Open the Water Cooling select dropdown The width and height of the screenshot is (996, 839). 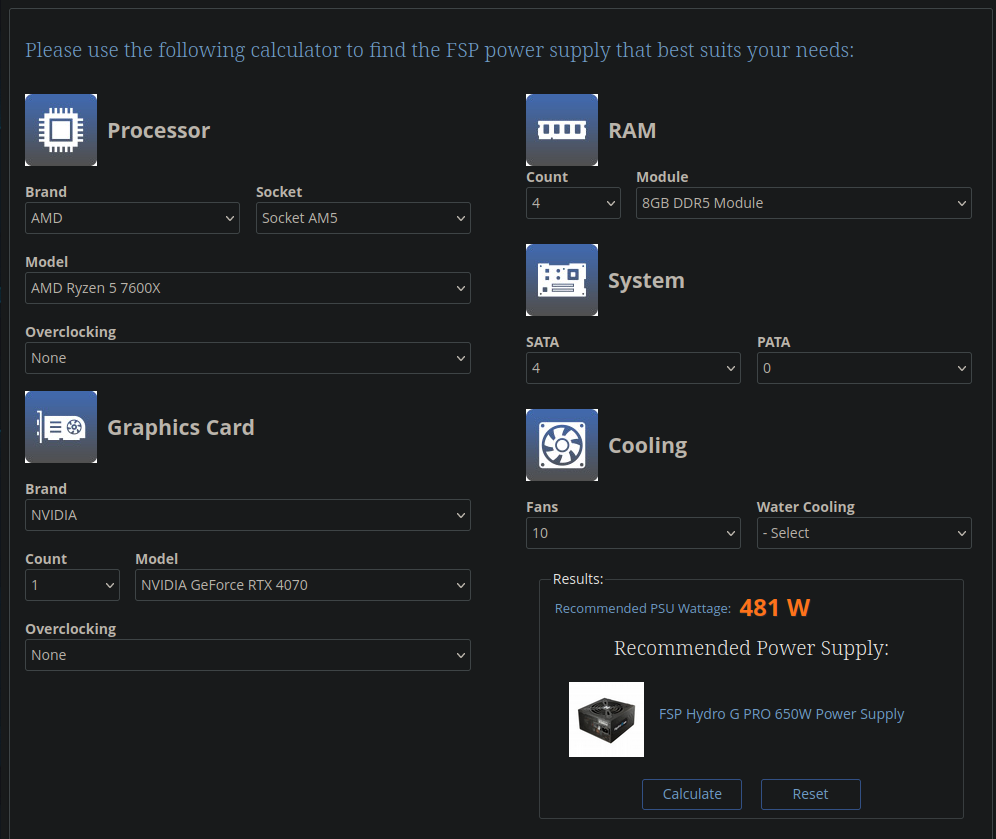coord(864,533)
